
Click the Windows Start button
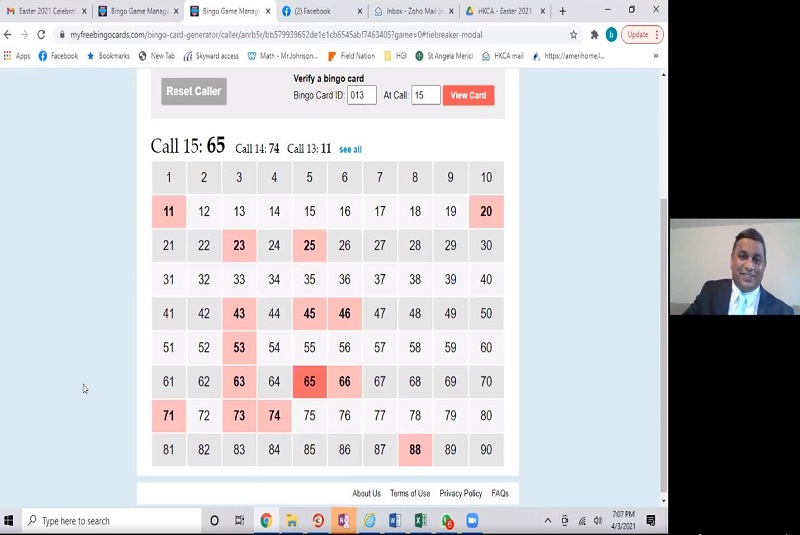point(10,521)
